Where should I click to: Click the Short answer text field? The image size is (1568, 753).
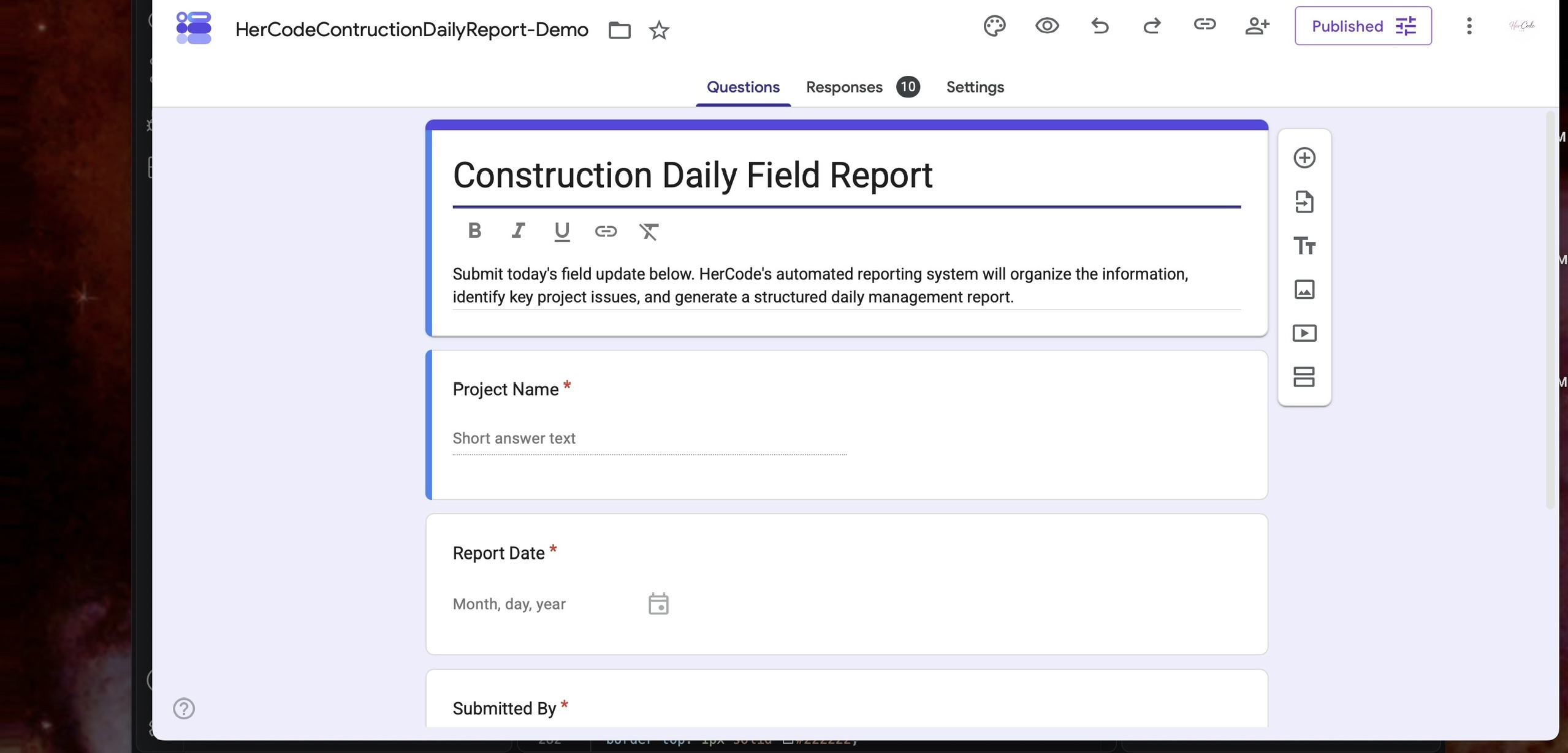pos(649,439)
